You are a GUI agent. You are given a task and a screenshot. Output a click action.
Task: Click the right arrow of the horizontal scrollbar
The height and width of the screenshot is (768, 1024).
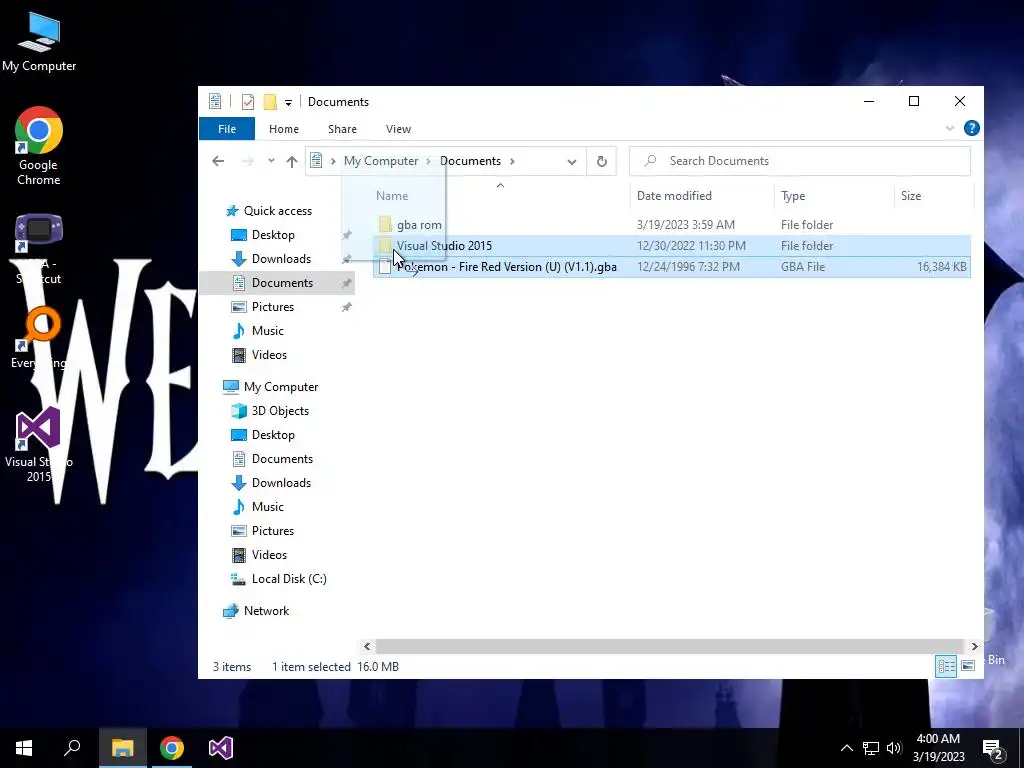pos(974,647)
